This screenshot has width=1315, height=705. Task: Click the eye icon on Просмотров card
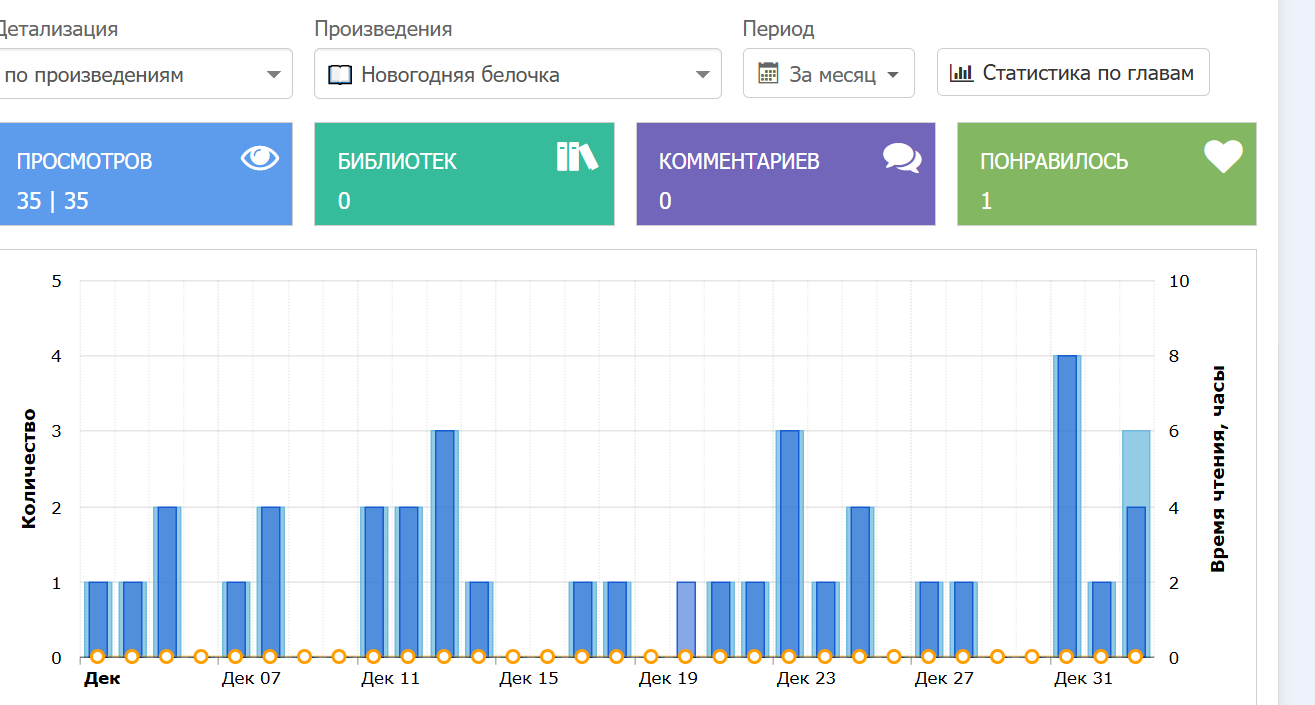(x=260, y=158)
